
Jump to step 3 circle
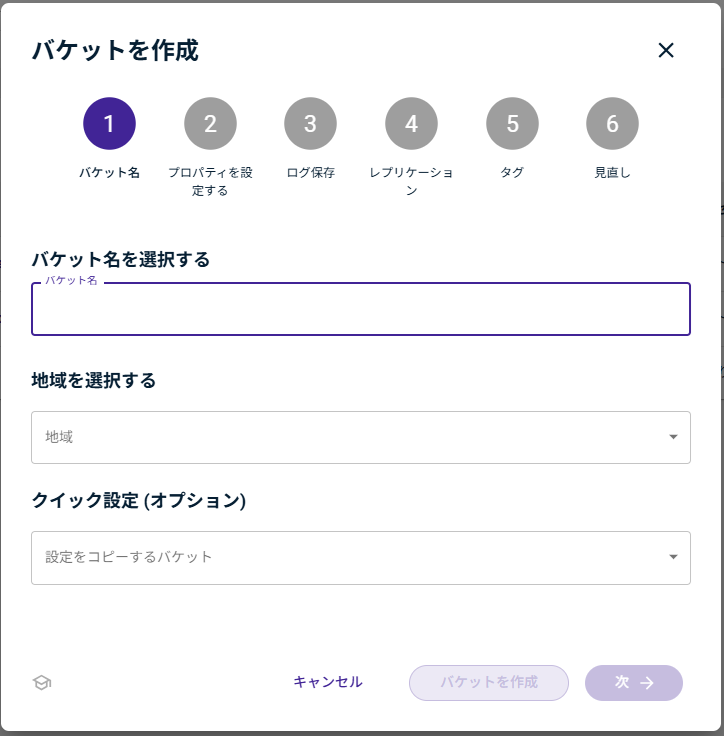310,123
